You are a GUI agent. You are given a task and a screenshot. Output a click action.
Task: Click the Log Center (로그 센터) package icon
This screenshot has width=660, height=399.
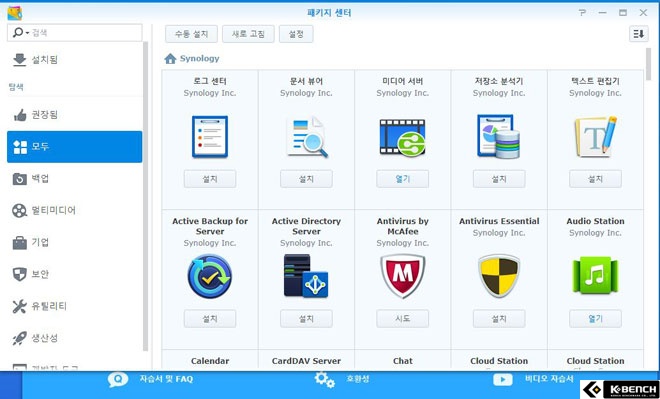[x=210, y=137]
